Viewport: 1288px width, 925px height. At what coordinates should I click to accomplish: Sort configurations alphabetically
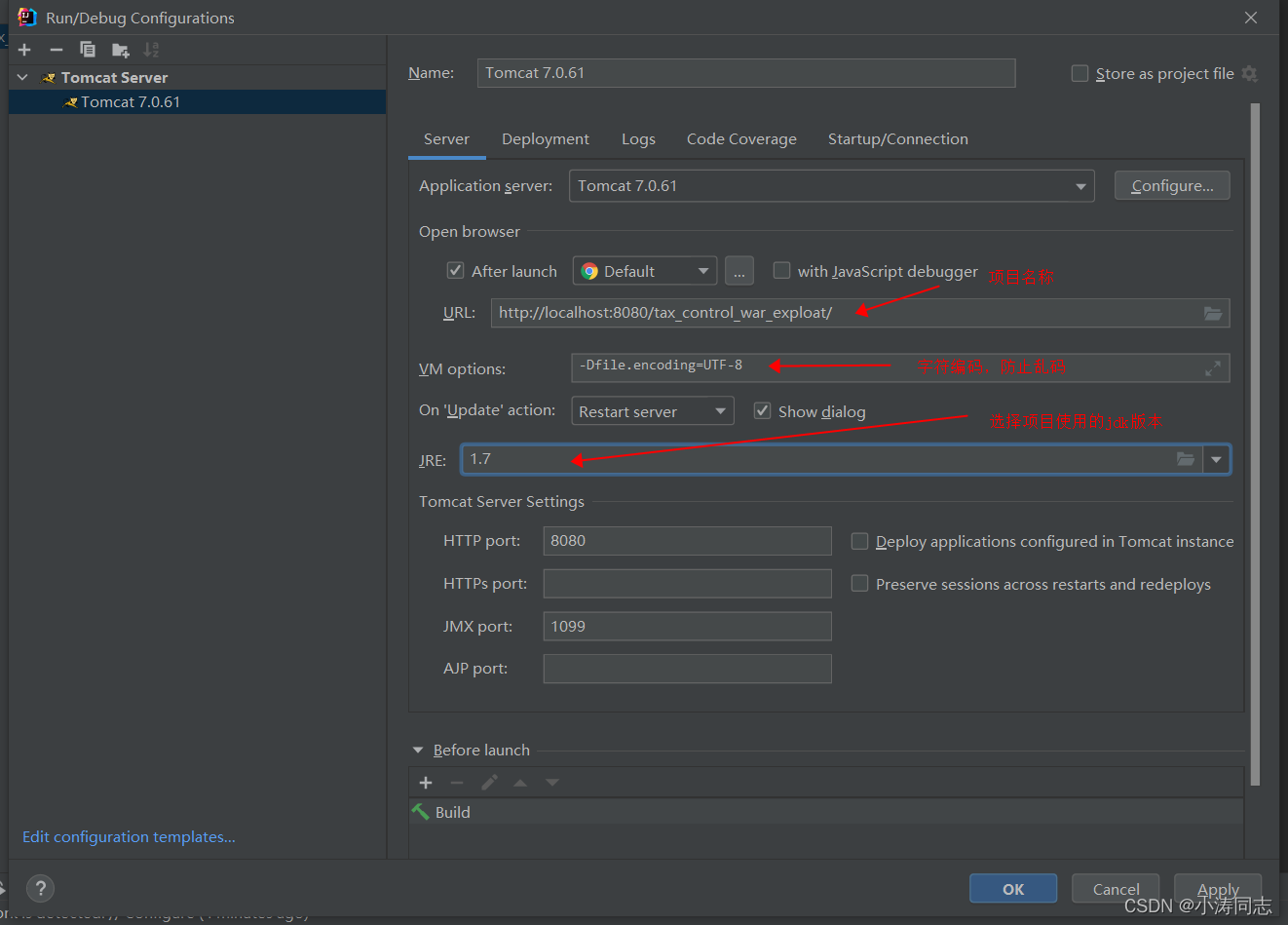coord(151,50)
